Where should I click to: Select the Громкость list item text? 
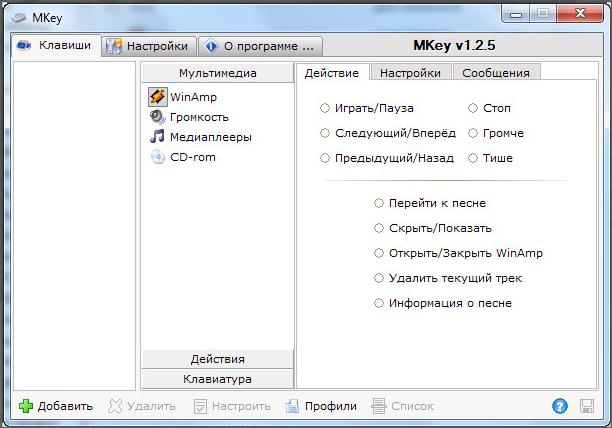click(199, 117)
